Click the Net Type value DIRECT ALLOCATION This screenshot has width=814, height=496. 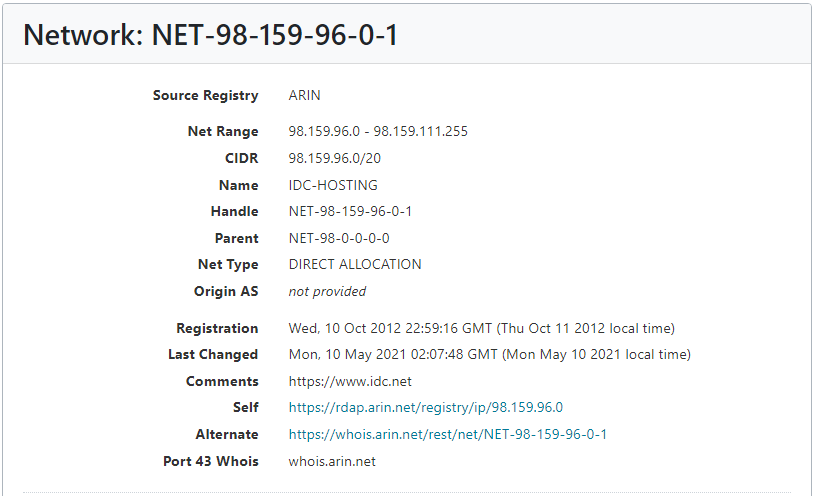tap(355, 264)
